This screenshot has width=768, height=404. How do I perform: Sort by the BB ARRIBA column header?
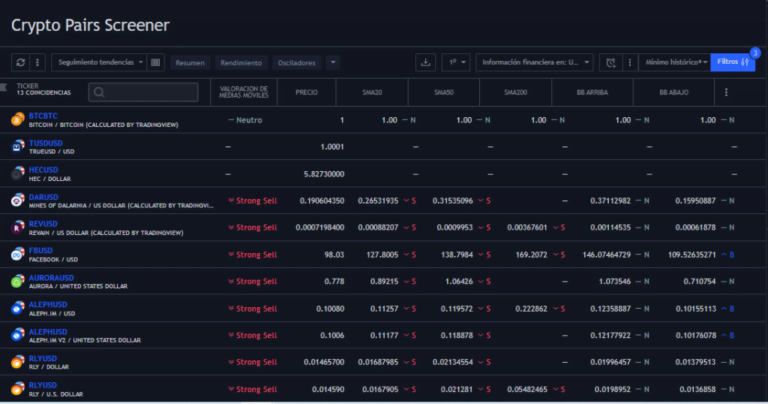(592, 92)
